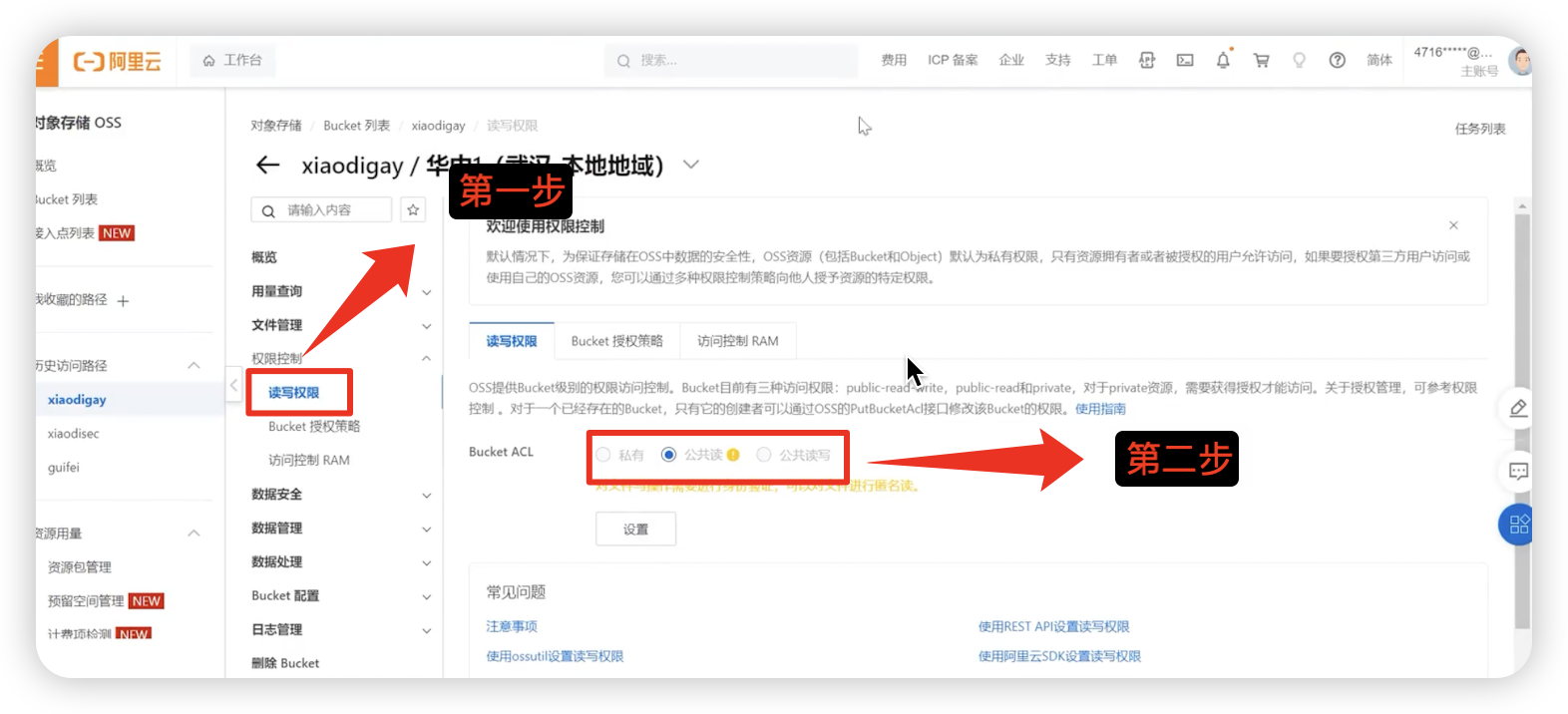Open the help question mark icon
The image size is (1568, 714).
1337,60
